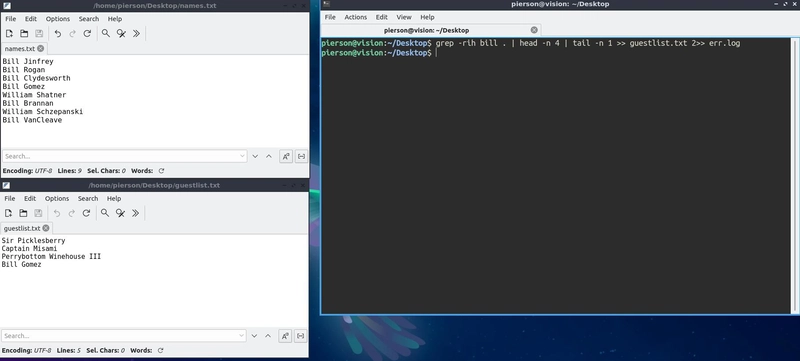Select the names.txt document tab

24,48
